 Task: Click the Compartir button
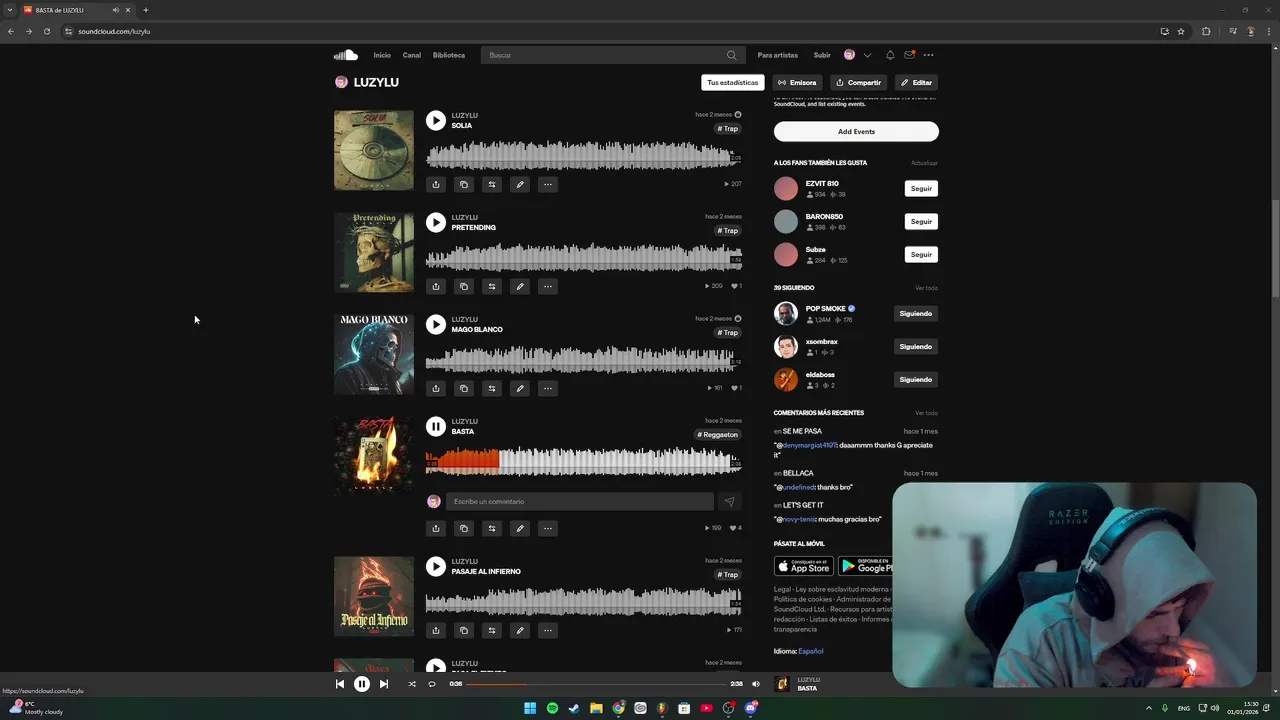pos(859,83)
